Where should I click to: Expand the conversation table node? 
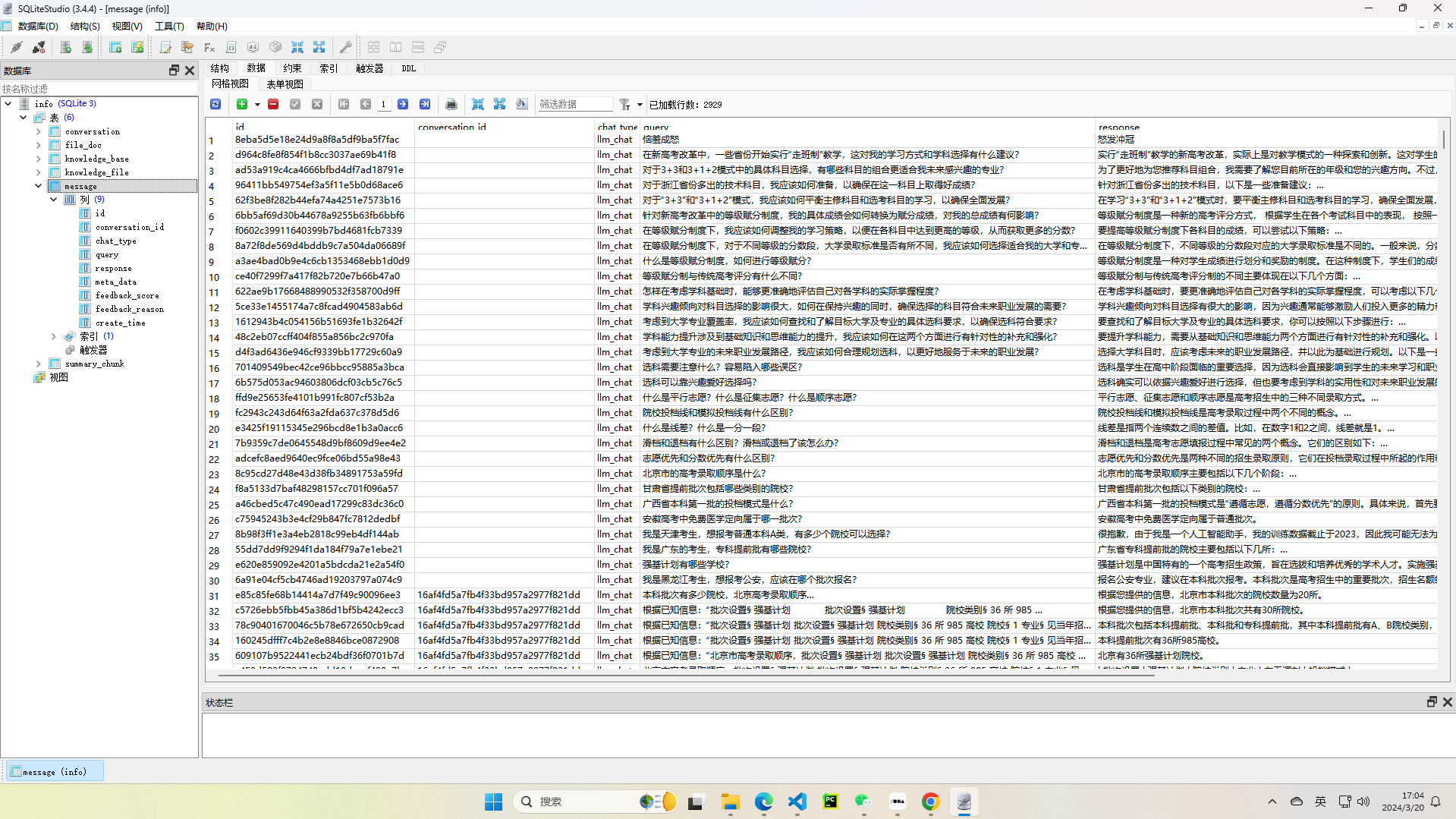39,131
